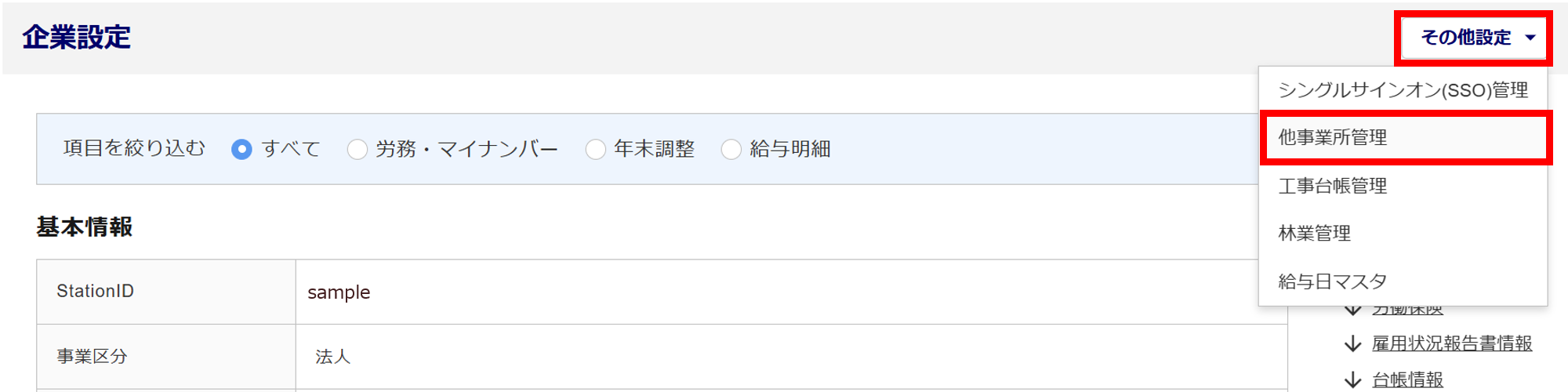This screenshot has height=392, width=1568.
Task: Open 工事台帳管理 from the dropdown list
Action: click(x=1333, y=186)
